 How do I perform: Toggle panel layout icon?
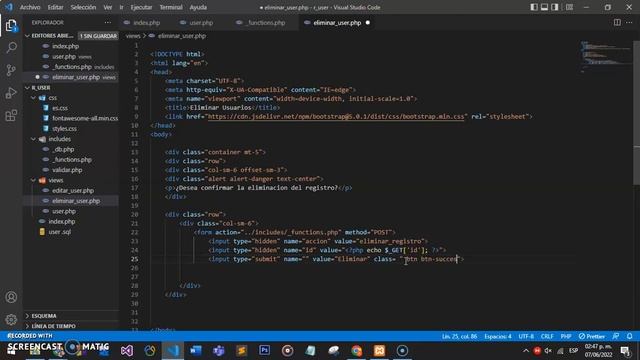click(544, 7)
